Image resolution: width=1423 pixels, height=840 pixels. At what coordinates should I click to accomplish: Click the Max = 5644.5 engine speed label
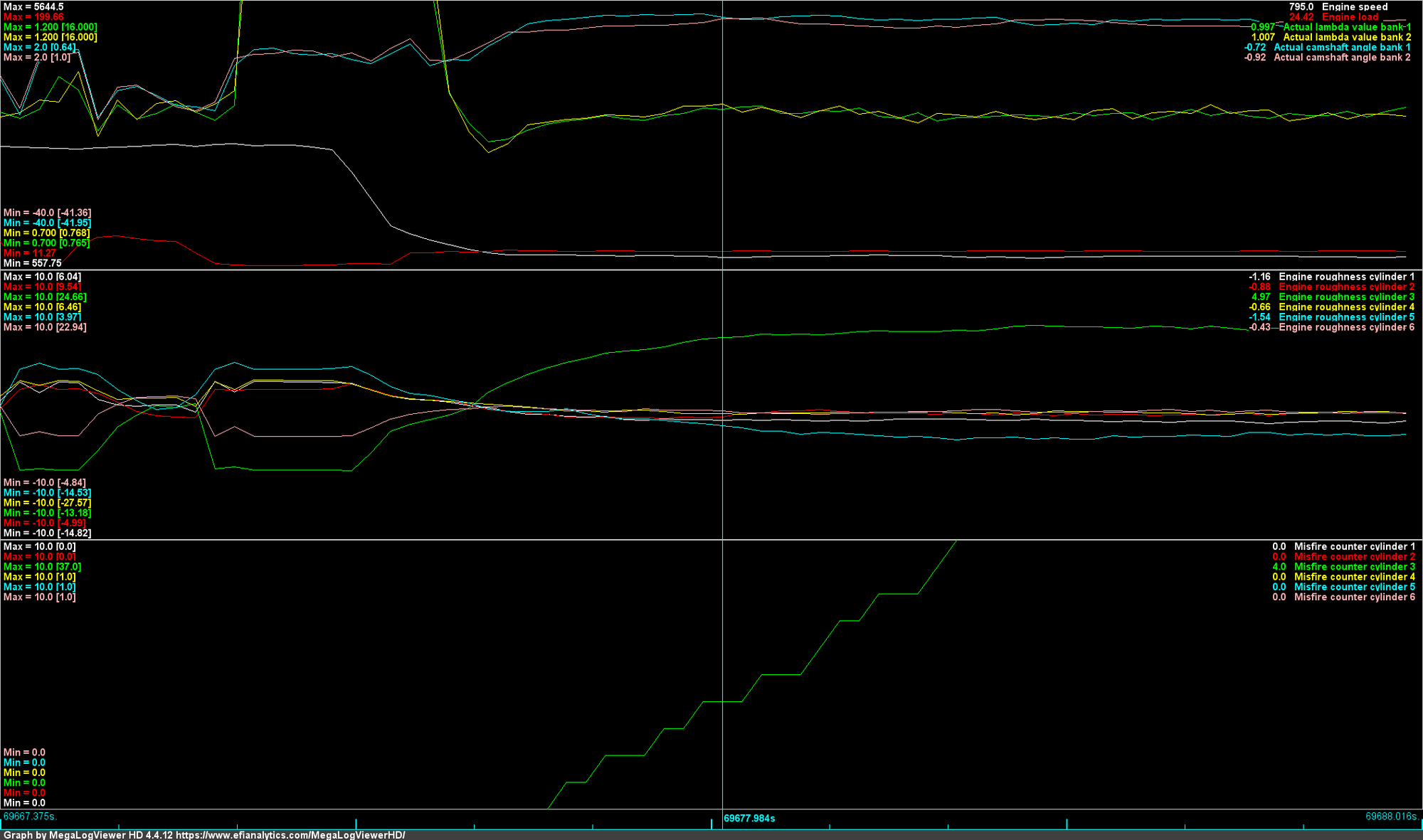(33, 6)
